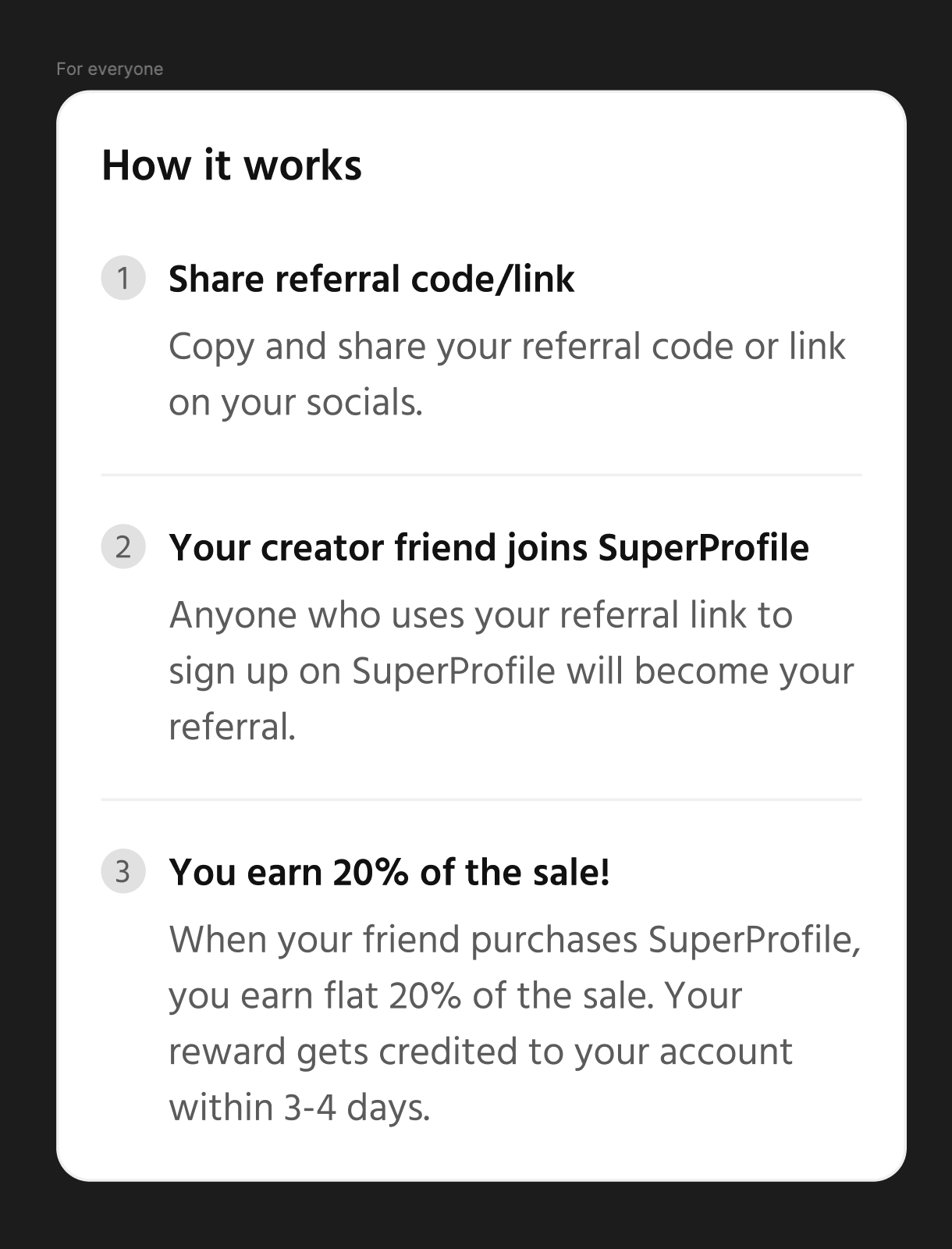The image size is (952, 1249).
Task: Click the 'Copy and share your referral code' line
Action: coord(507,347)
